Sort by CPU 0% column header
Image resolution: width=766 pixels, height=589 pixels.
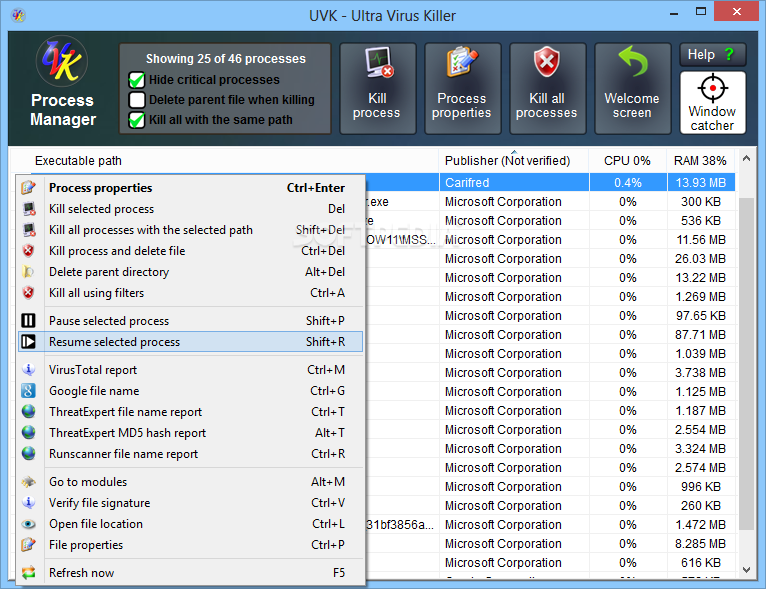pos(628,161)
